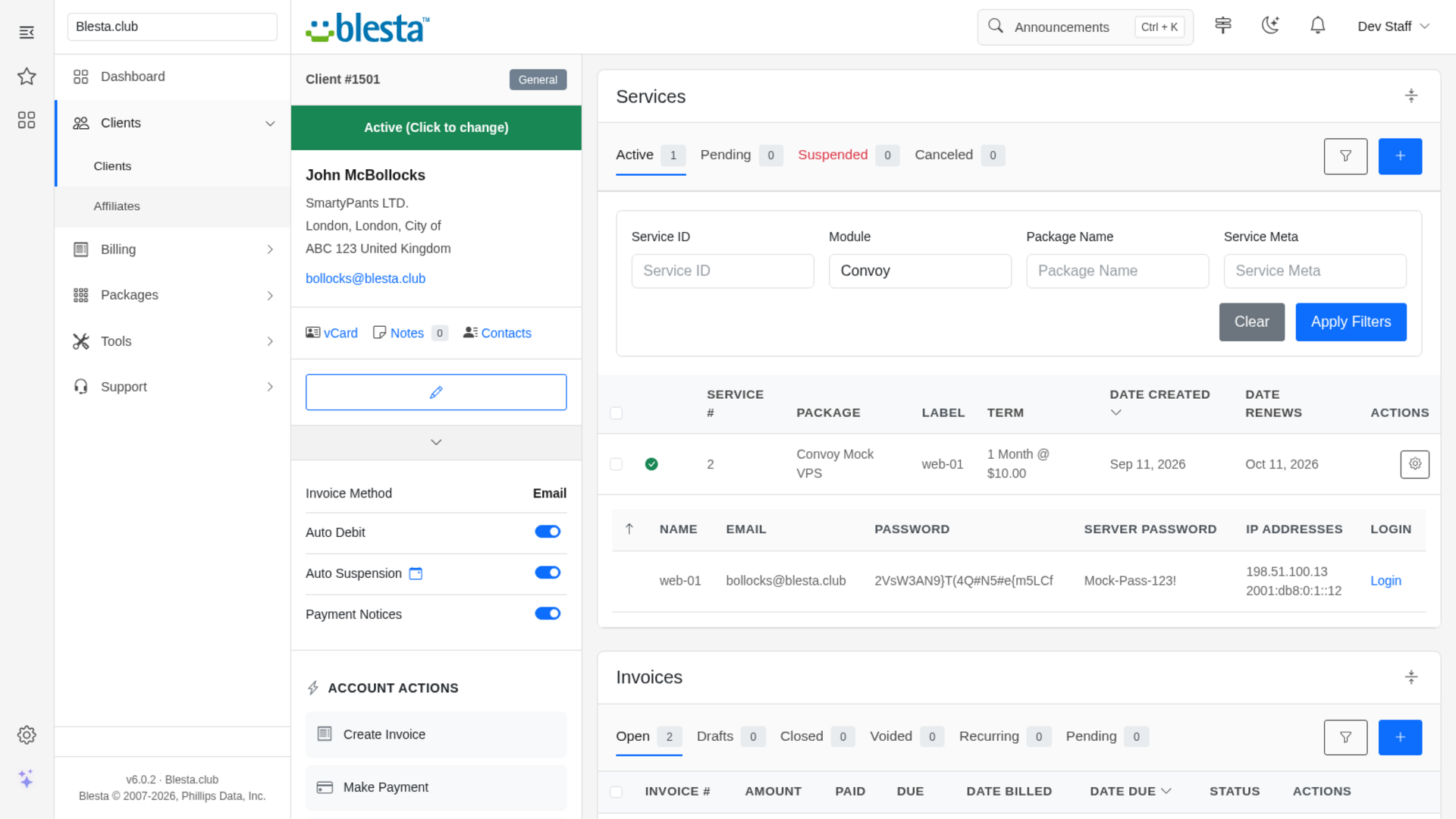Toggle Auto Suspension switch
Image resolution: width=1456 pixels, height=819 pixels.
[x=548, y=573]
